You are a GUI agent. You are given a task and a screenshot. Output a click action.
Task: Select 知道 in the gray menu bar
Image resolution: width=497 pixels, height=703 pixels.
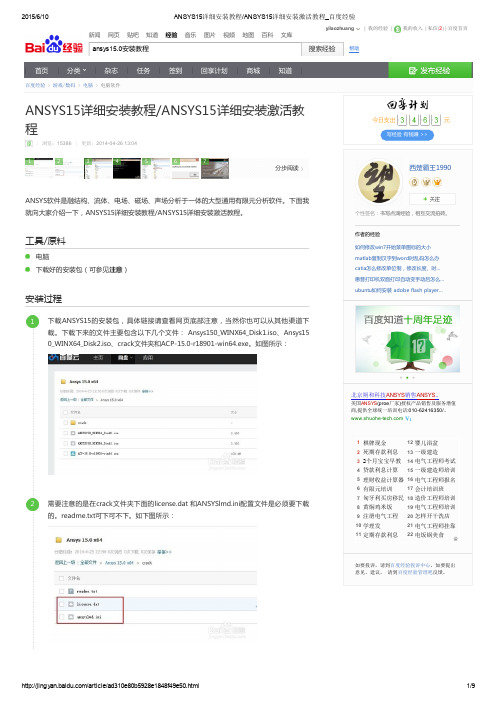pyautogui.click(x=285, y=70)
